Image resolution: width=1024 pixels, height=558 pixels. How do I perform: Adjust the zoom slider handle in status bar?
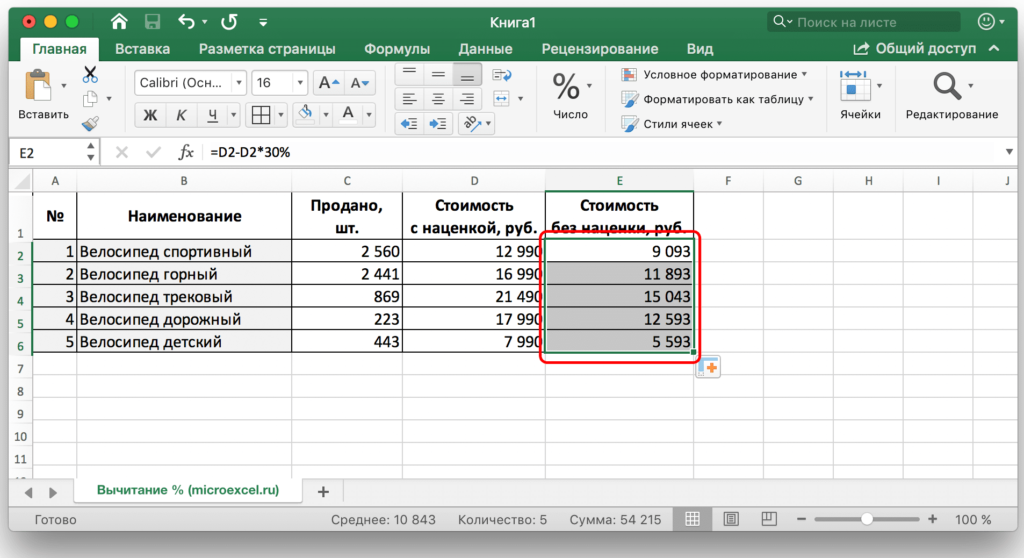pos(867,519)
